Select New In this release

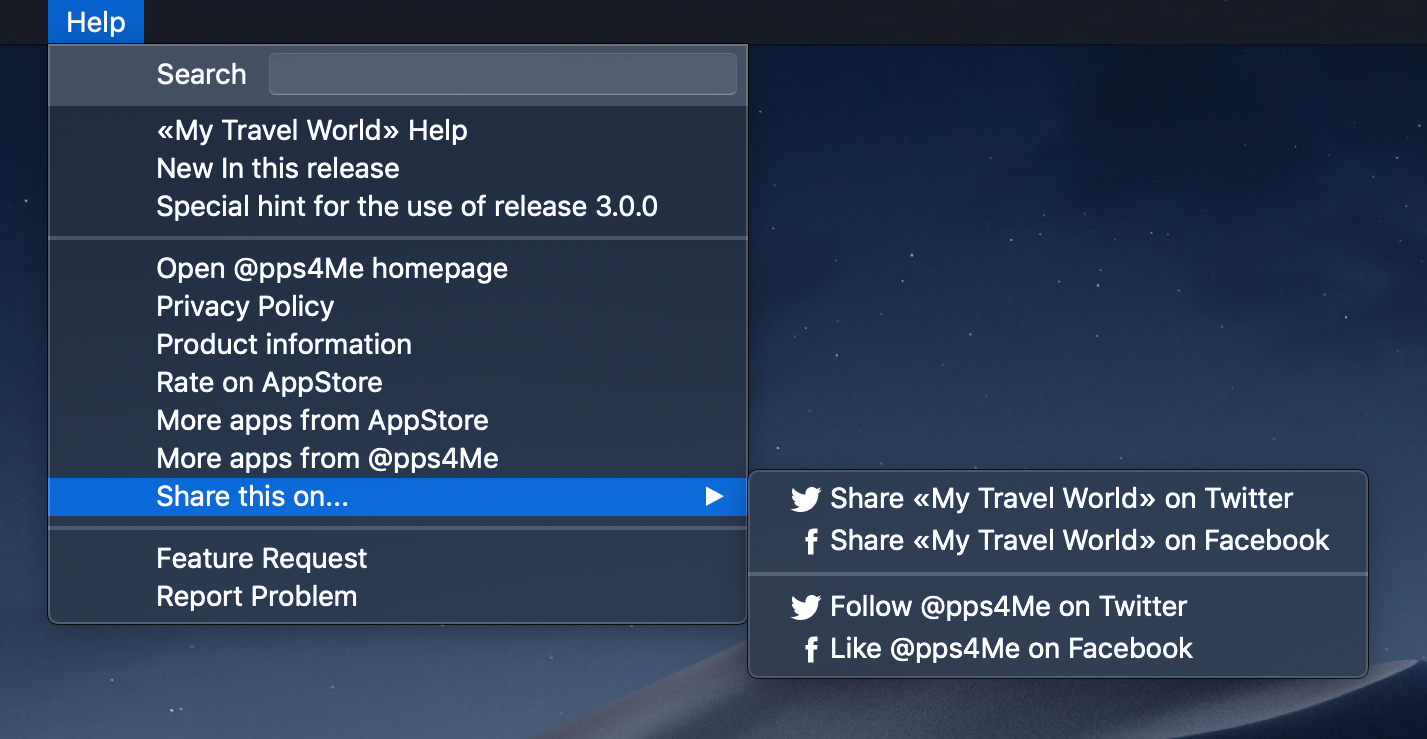point(398,169)
